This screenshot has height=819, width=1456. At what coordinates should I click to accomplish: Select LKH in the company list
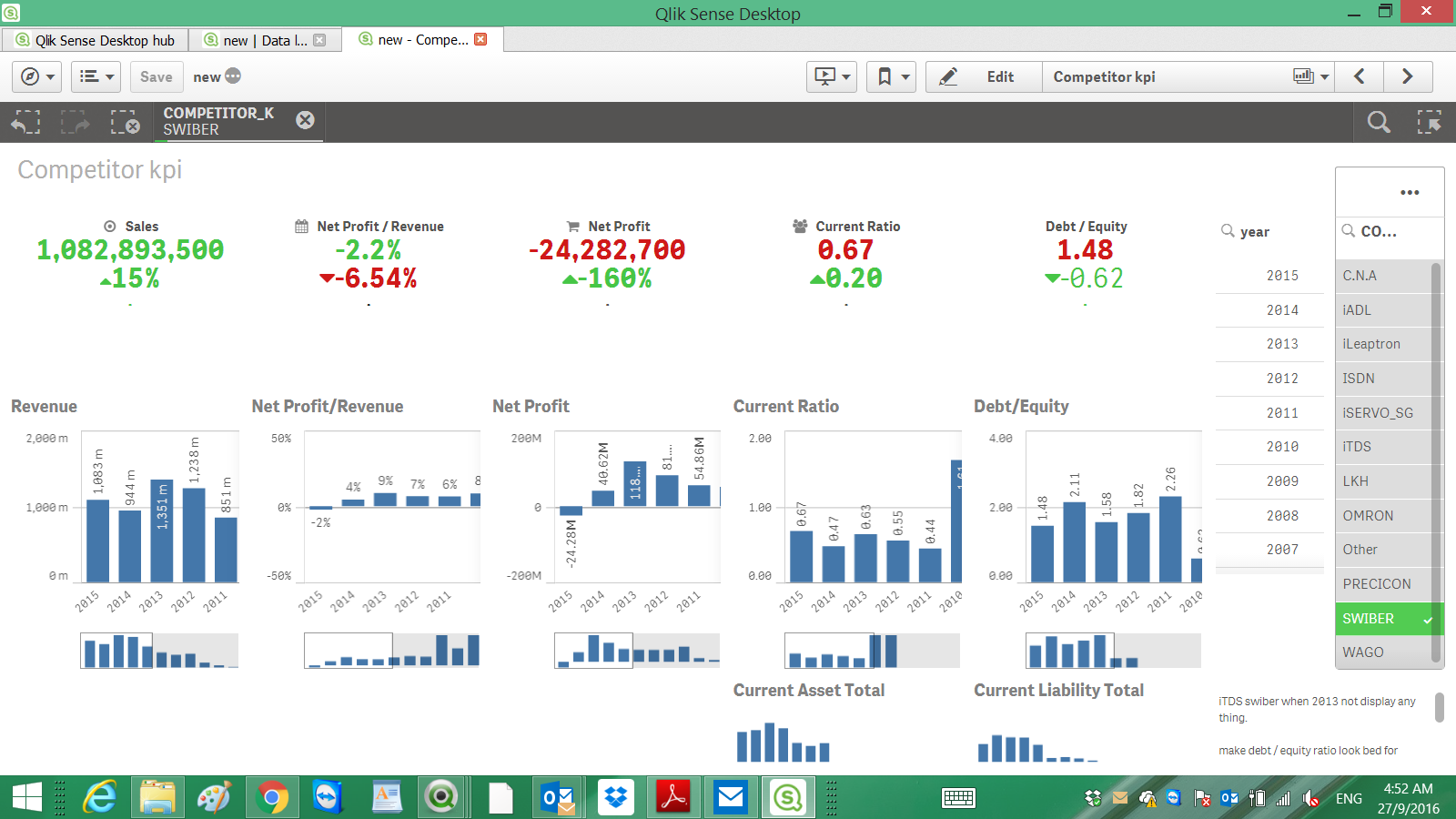point(1383,481)
